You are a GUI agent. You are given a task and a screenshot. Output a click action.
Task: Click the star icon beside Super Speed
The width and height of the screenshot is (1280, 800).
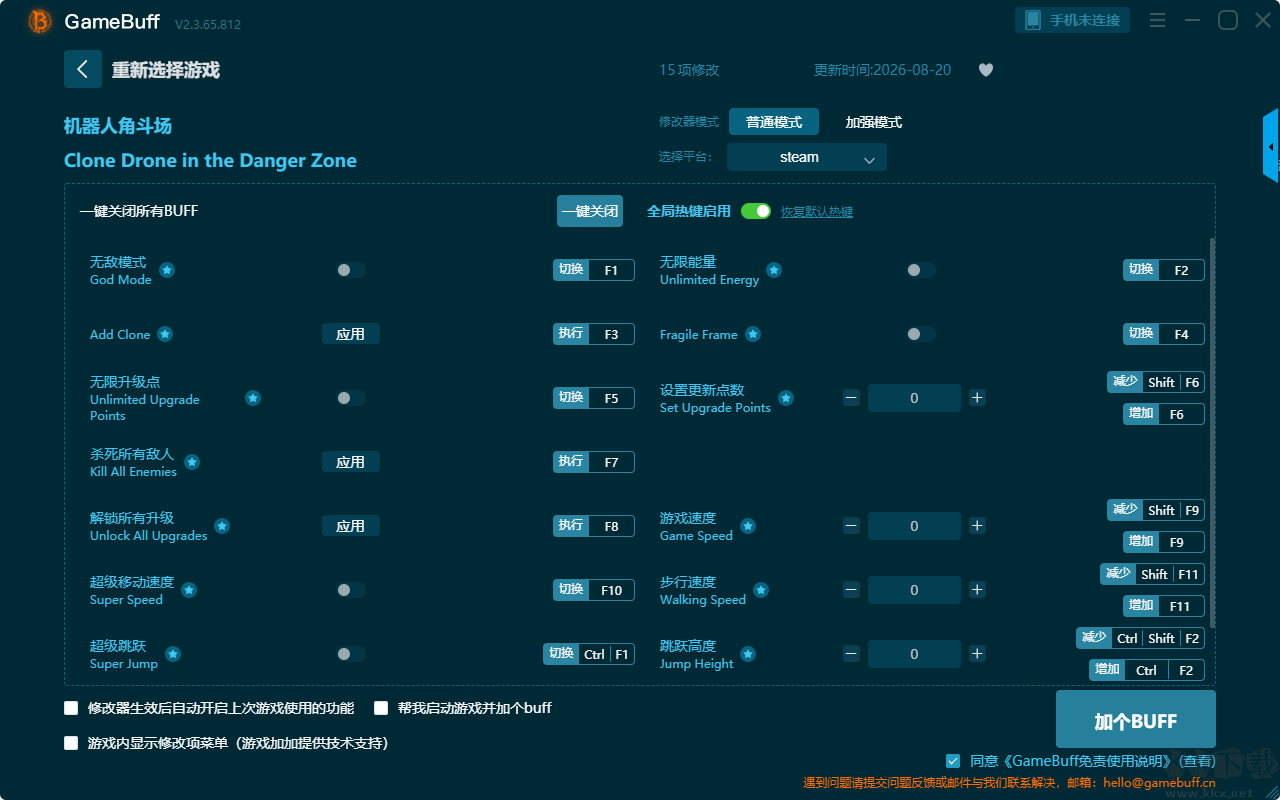(x=189, y=590)
